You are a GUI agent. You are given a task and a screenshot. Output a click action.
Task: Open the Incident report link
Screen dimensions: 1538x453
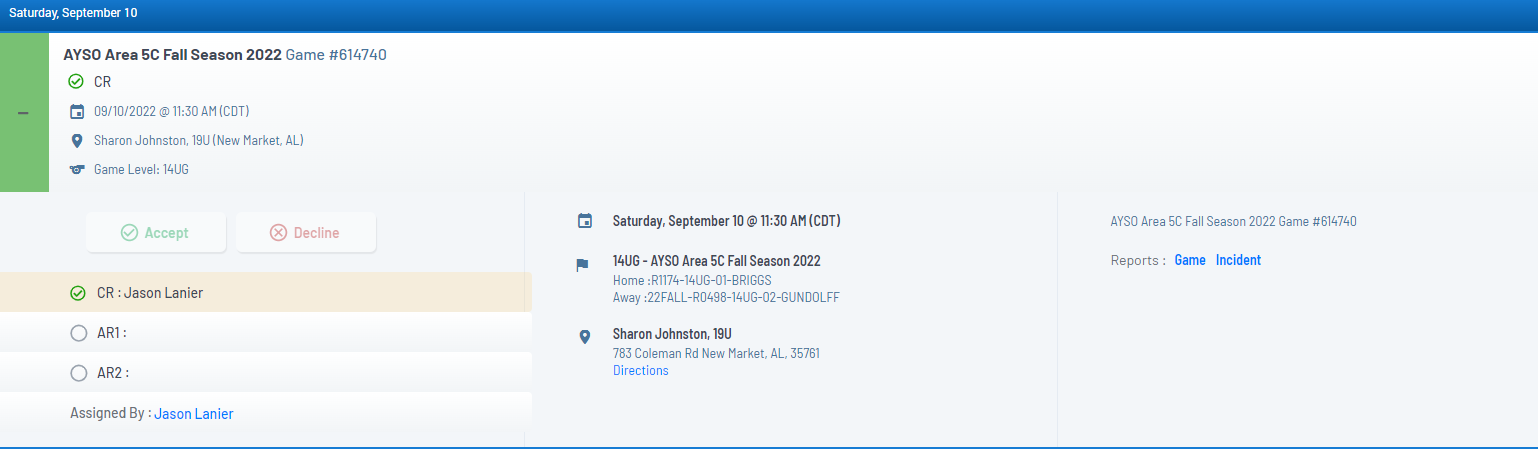[x=1238, y=260]
